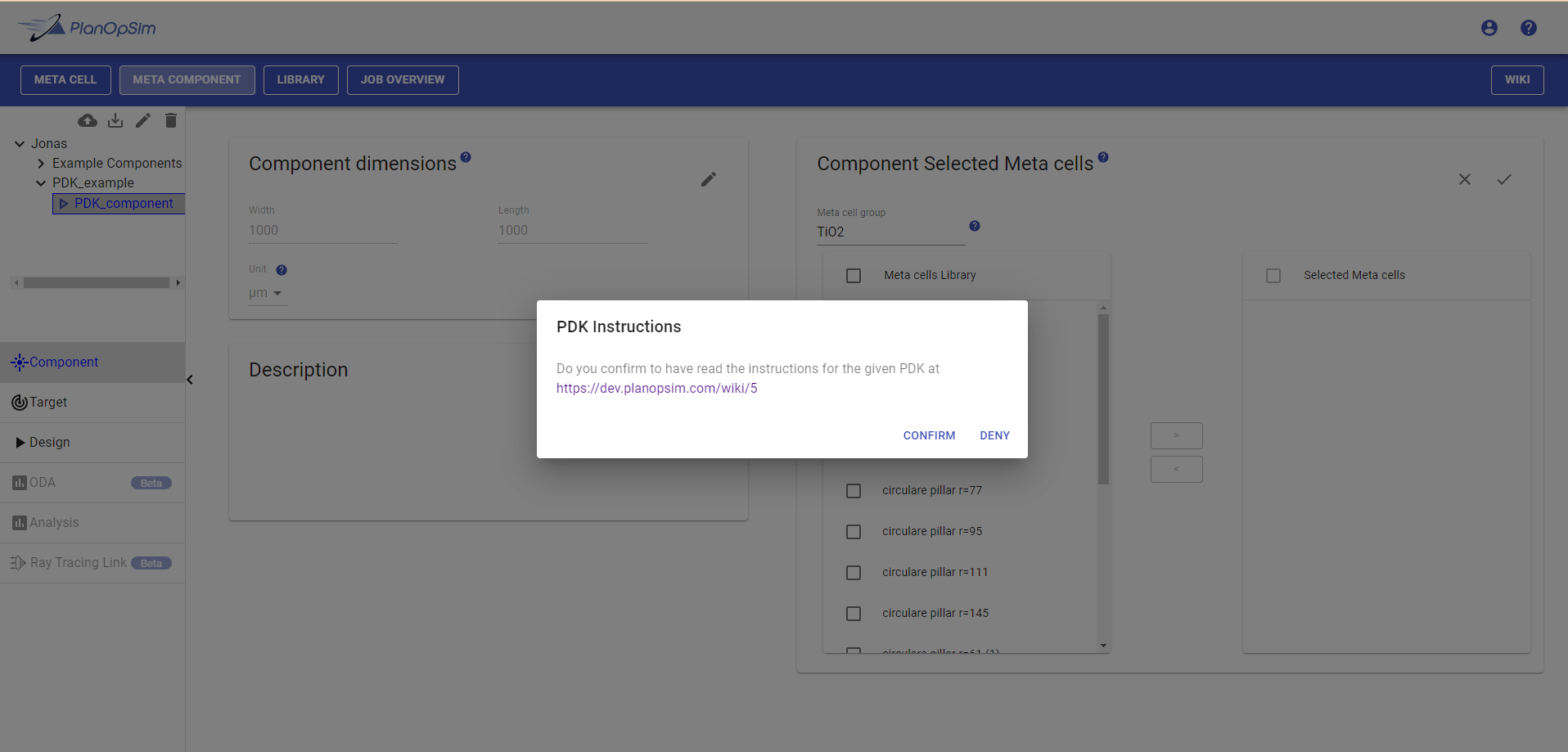Image resolution: width=1568 pixels, height=752 pixels.
Task: Click the download icon above the tree
Action: click(x=115, y=121)
